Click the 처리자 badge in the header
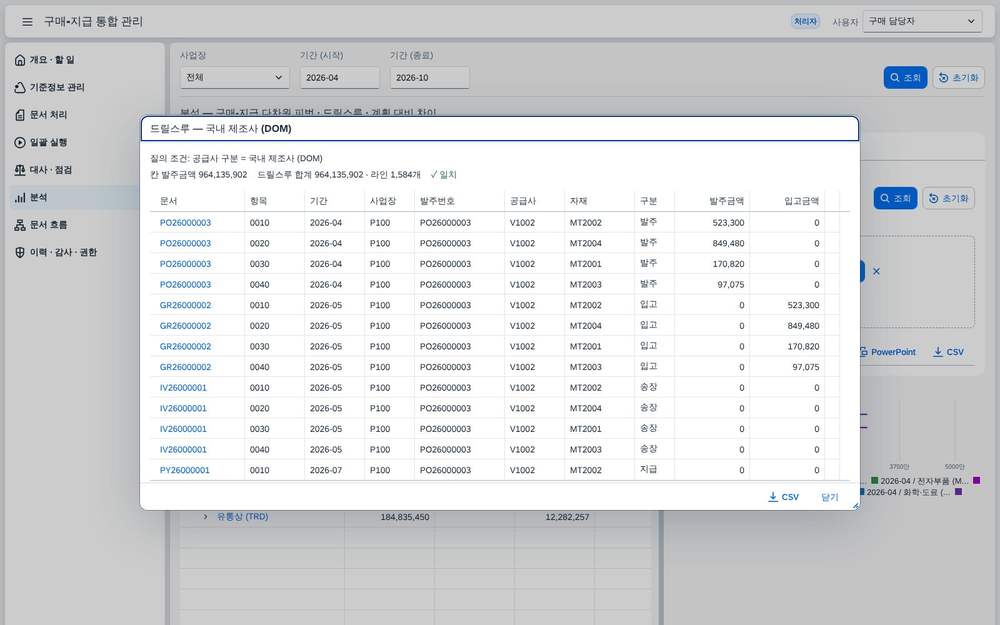This screenshot has width=1000, height=625. click(x=805, y=22)
